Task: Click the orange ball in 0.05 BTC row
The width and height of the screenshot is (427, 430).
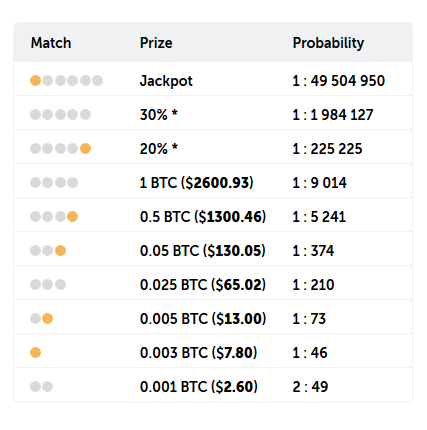Action: pos(60,251)
